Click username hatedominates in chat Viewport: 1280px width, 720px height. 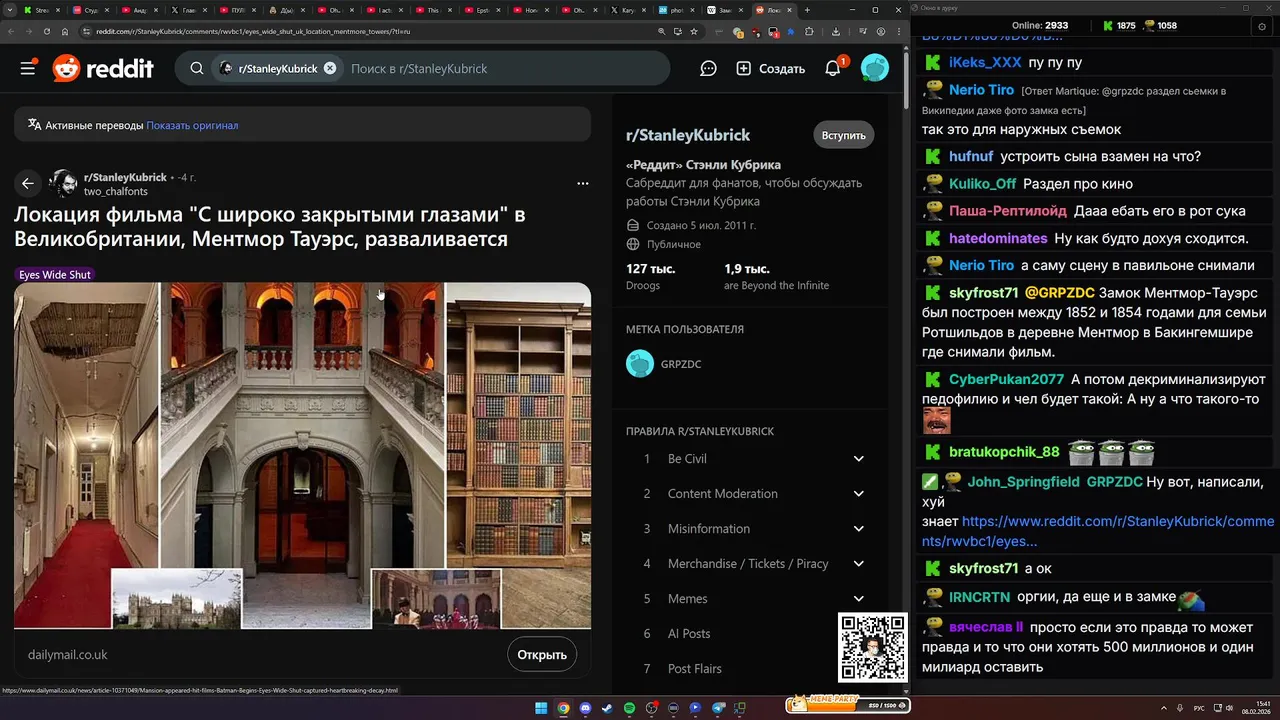(x=998, y=238)
